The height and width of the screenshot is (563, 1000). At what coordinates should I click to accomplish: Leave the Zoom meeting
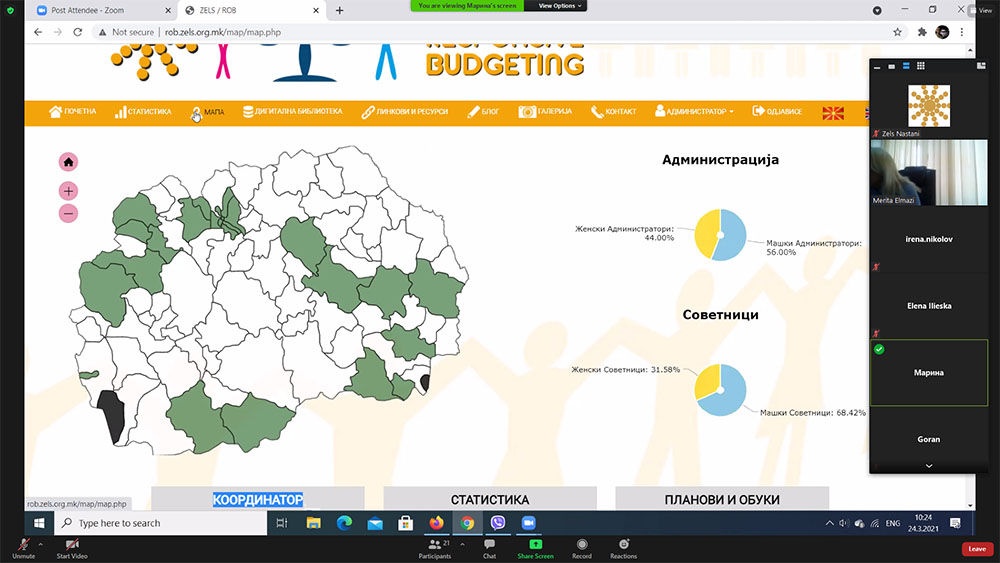[977, 549]
